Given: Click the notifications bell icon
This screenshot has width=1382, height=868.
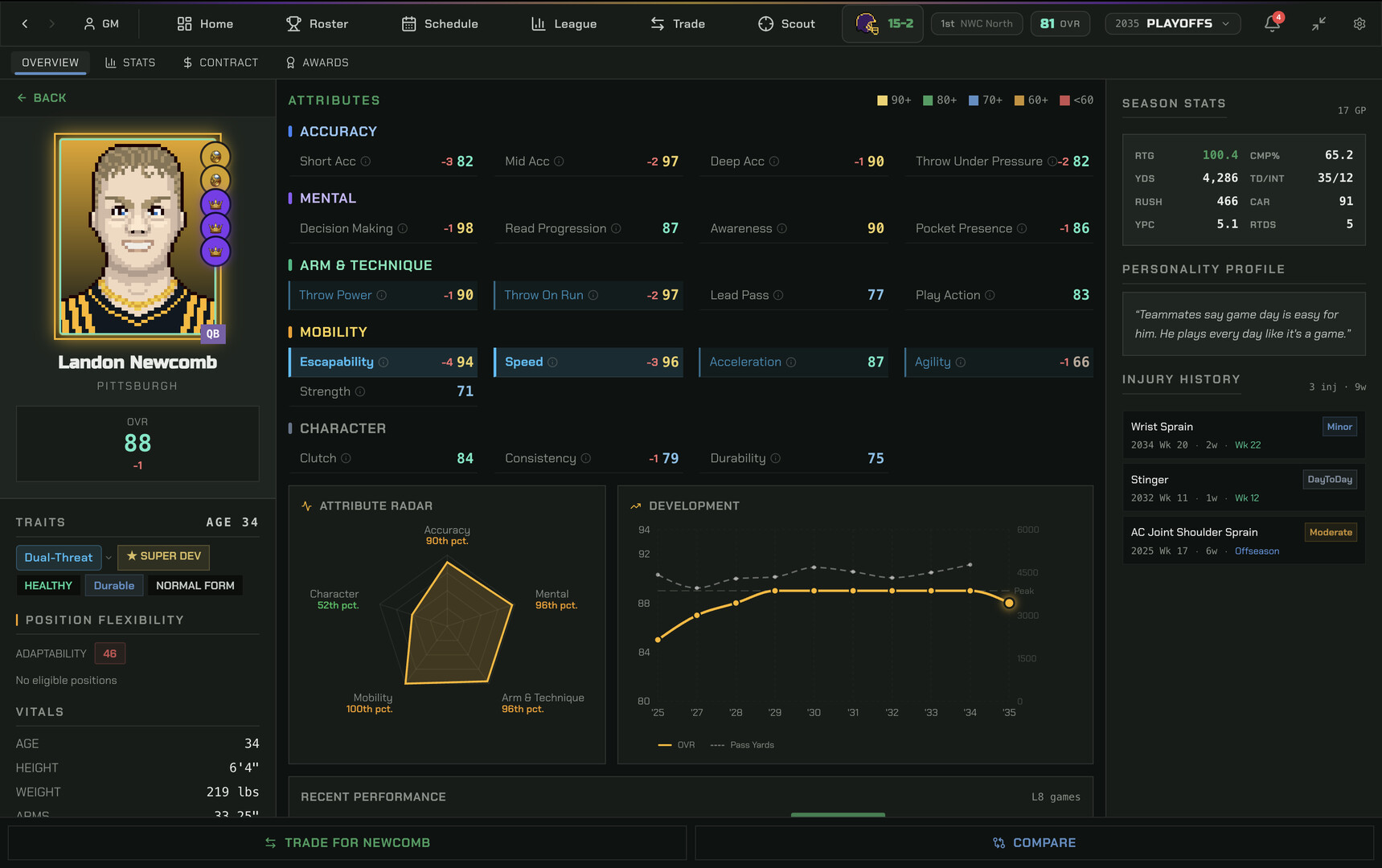Looking at the screenshot, I should pyautogui.click(x=1272, y=24).
